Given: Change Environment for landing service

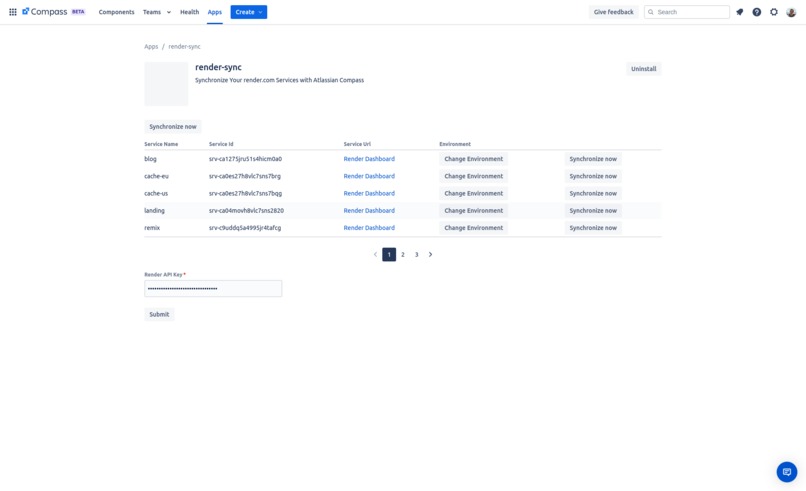Looking at the screenshot, I should (473, 211).
